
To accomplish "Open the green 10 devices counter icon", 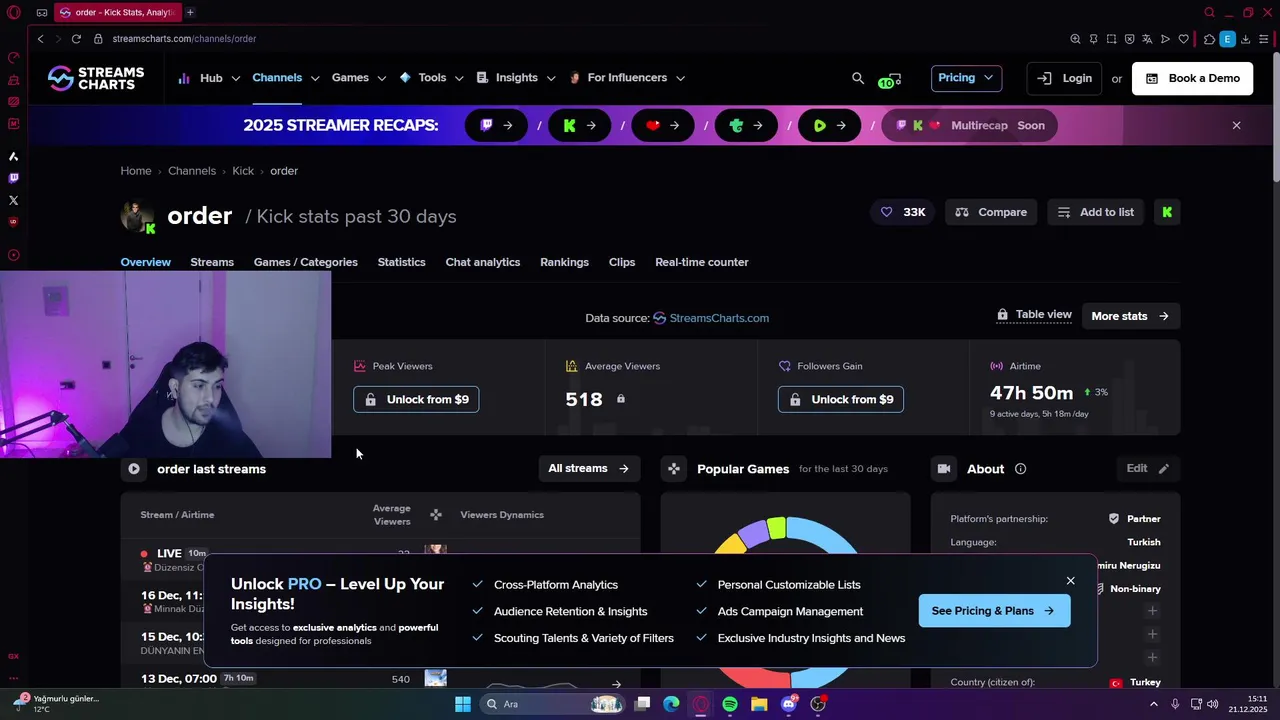I will coord(889,80).
